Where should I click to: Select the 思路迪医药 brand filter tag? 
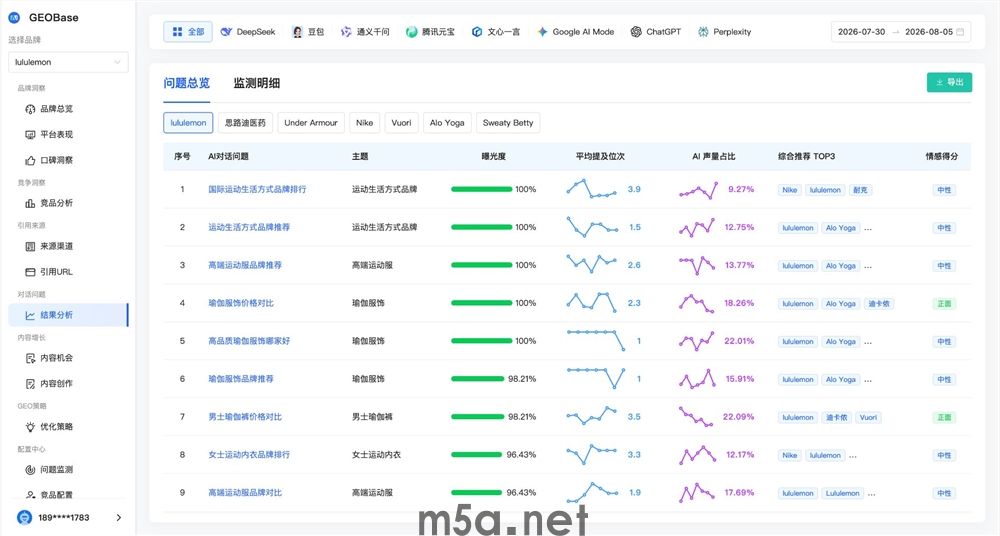246,123
